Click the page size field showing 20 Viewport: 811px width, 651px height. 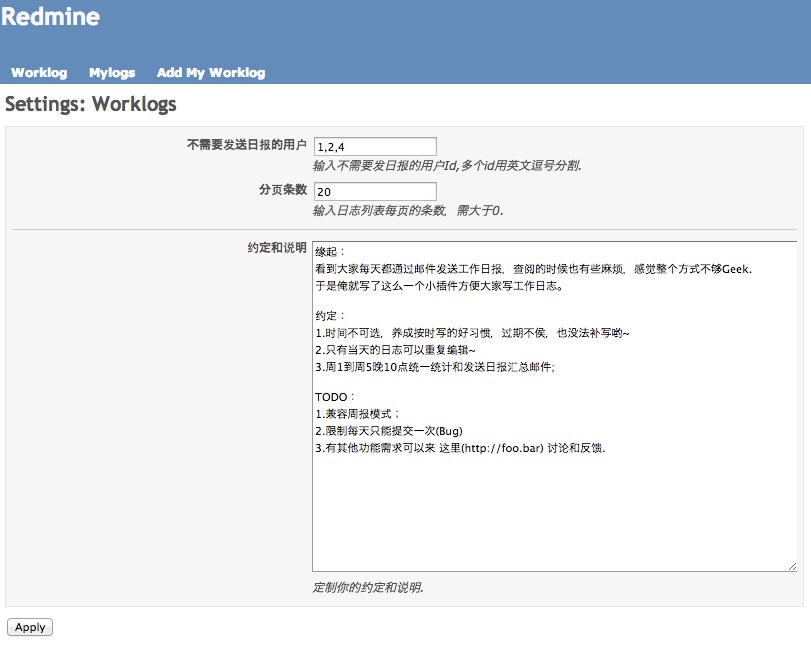375,191
